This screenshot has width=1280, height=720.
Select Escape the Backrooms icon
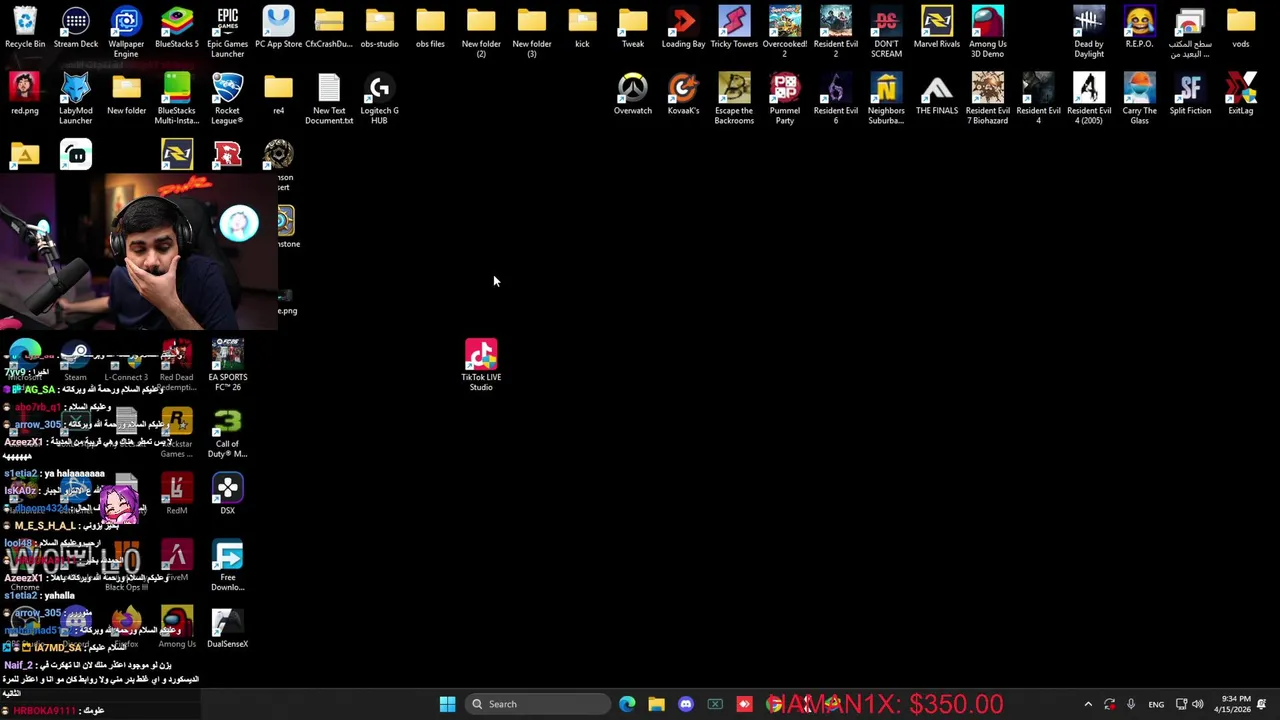(734, 98)
